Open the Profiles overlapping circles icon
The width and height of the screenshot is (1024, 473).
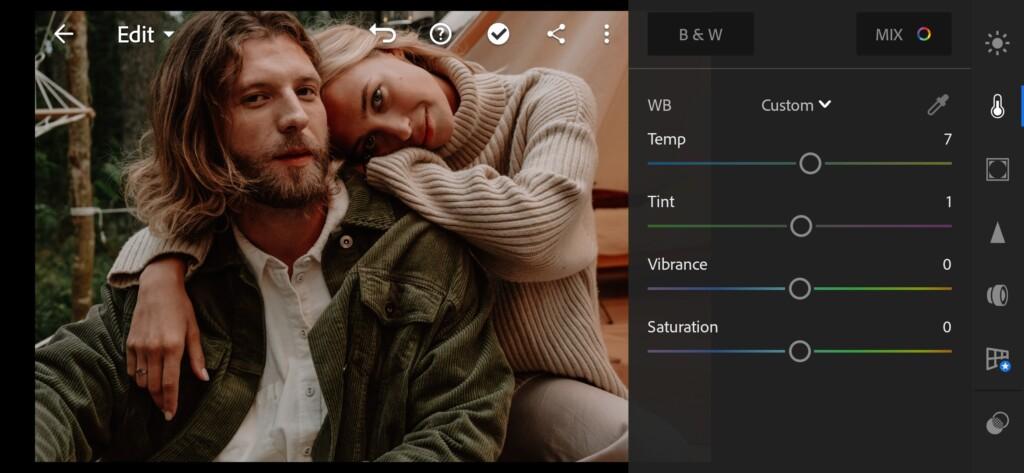997,422
